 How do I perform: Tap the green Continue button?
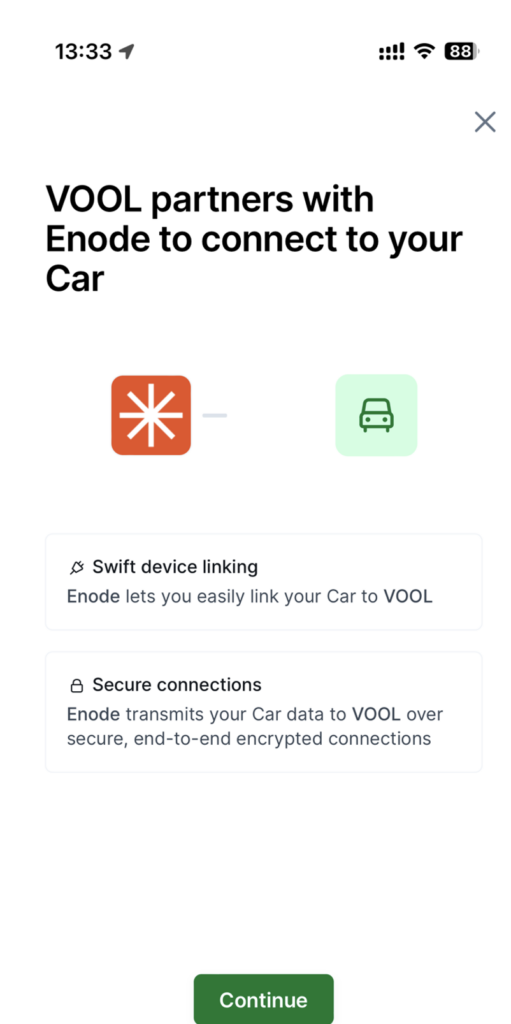pos(263,999)
